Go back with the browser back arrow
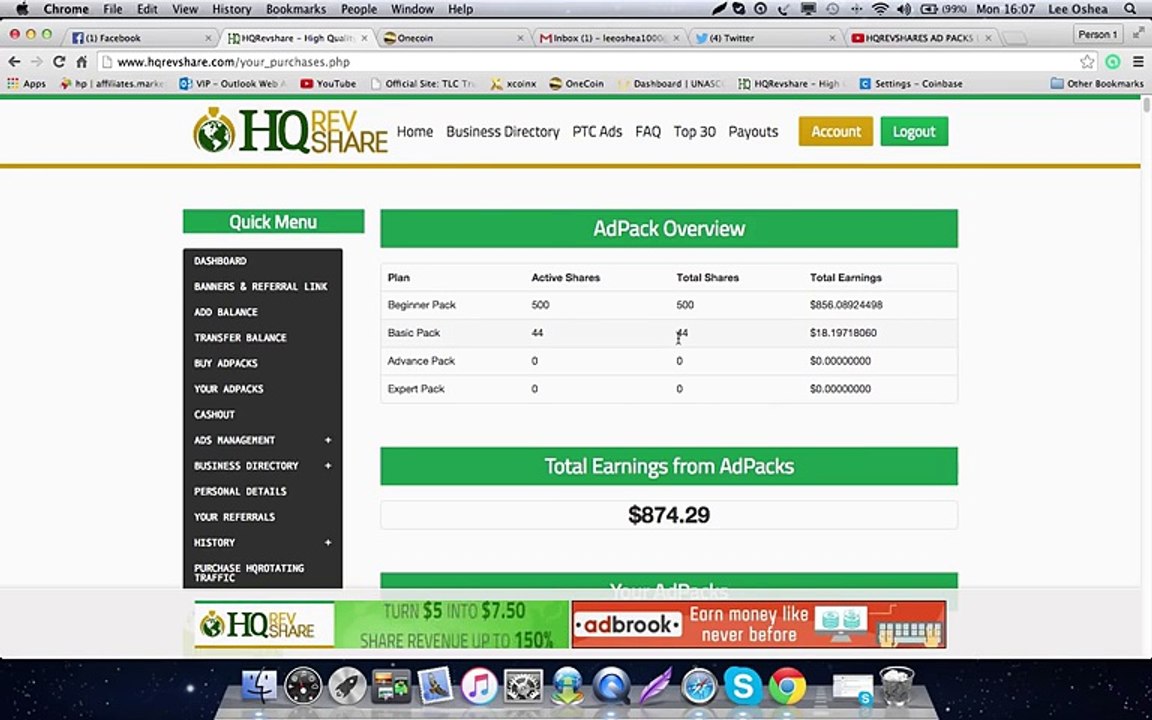 14,62
